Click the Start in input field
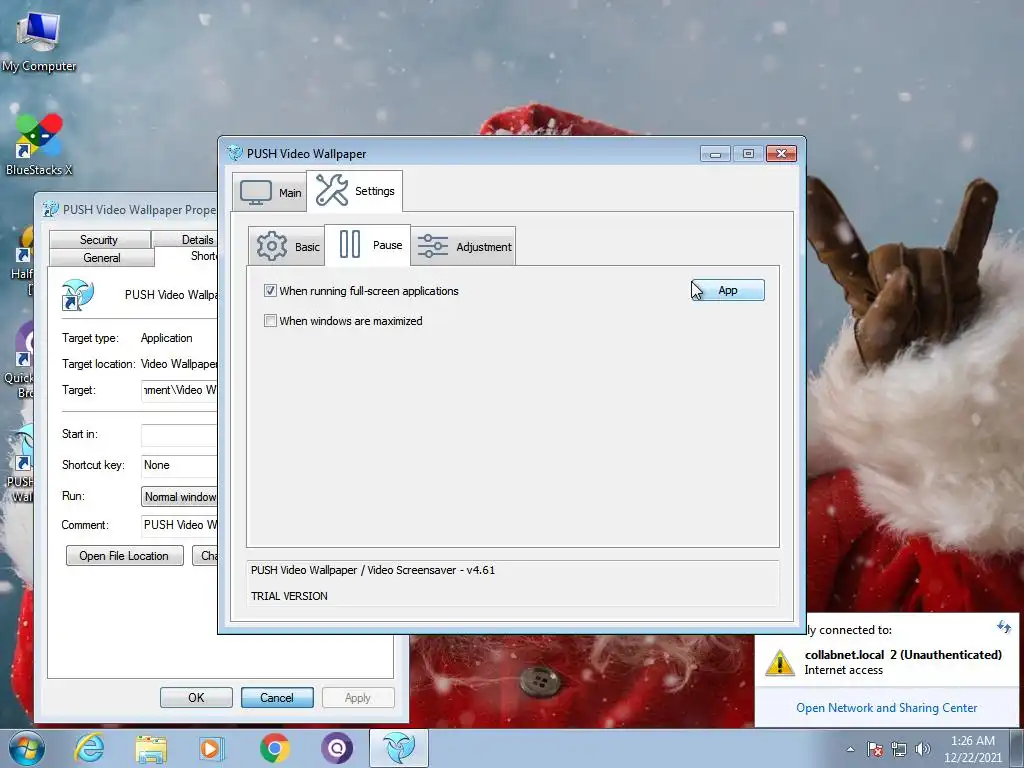 pyautogui.click(x=180, y=434)
